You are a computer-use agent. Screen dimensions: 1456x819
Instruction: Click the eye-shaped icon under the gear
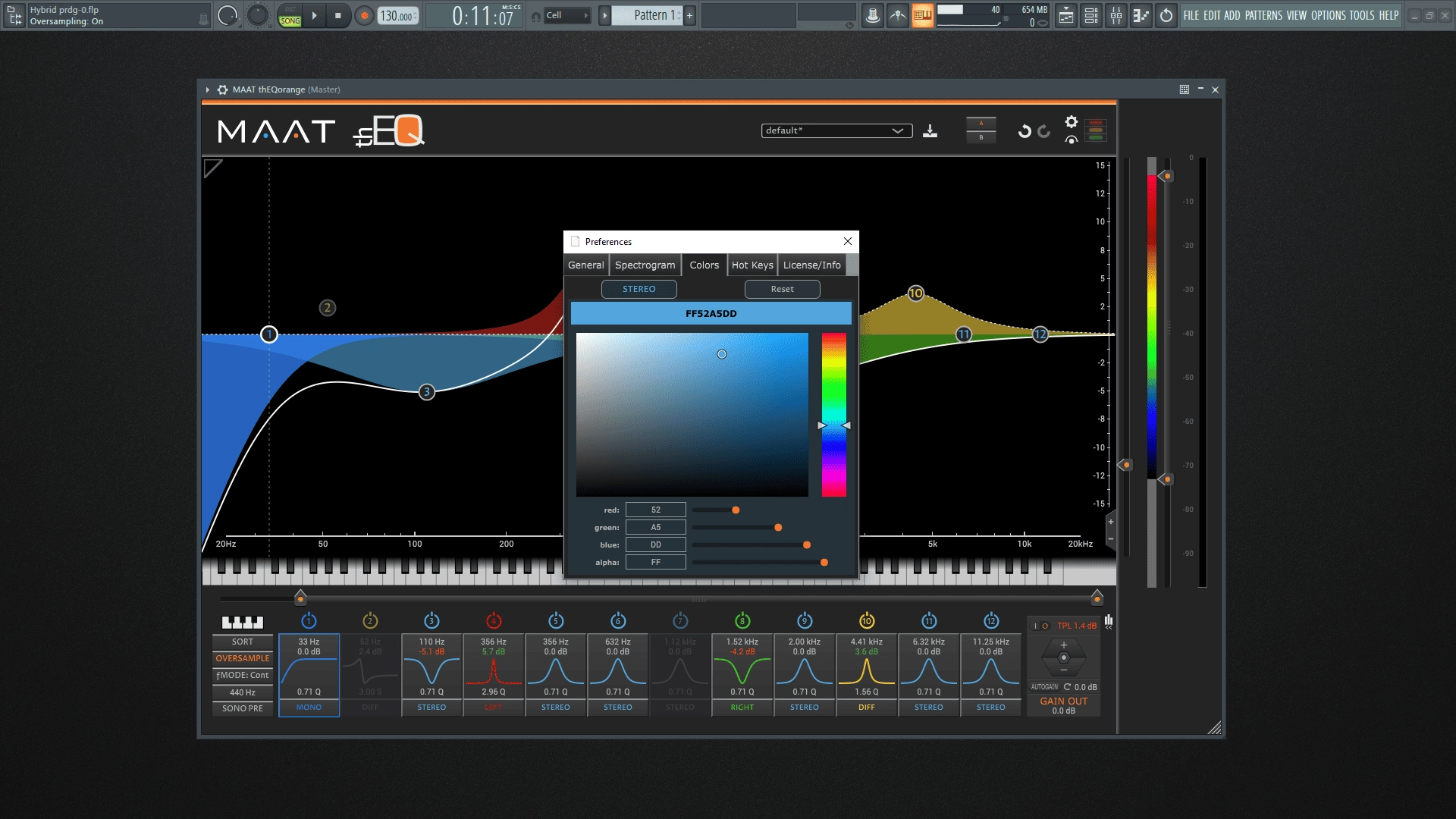click(x=1072, y=140)
